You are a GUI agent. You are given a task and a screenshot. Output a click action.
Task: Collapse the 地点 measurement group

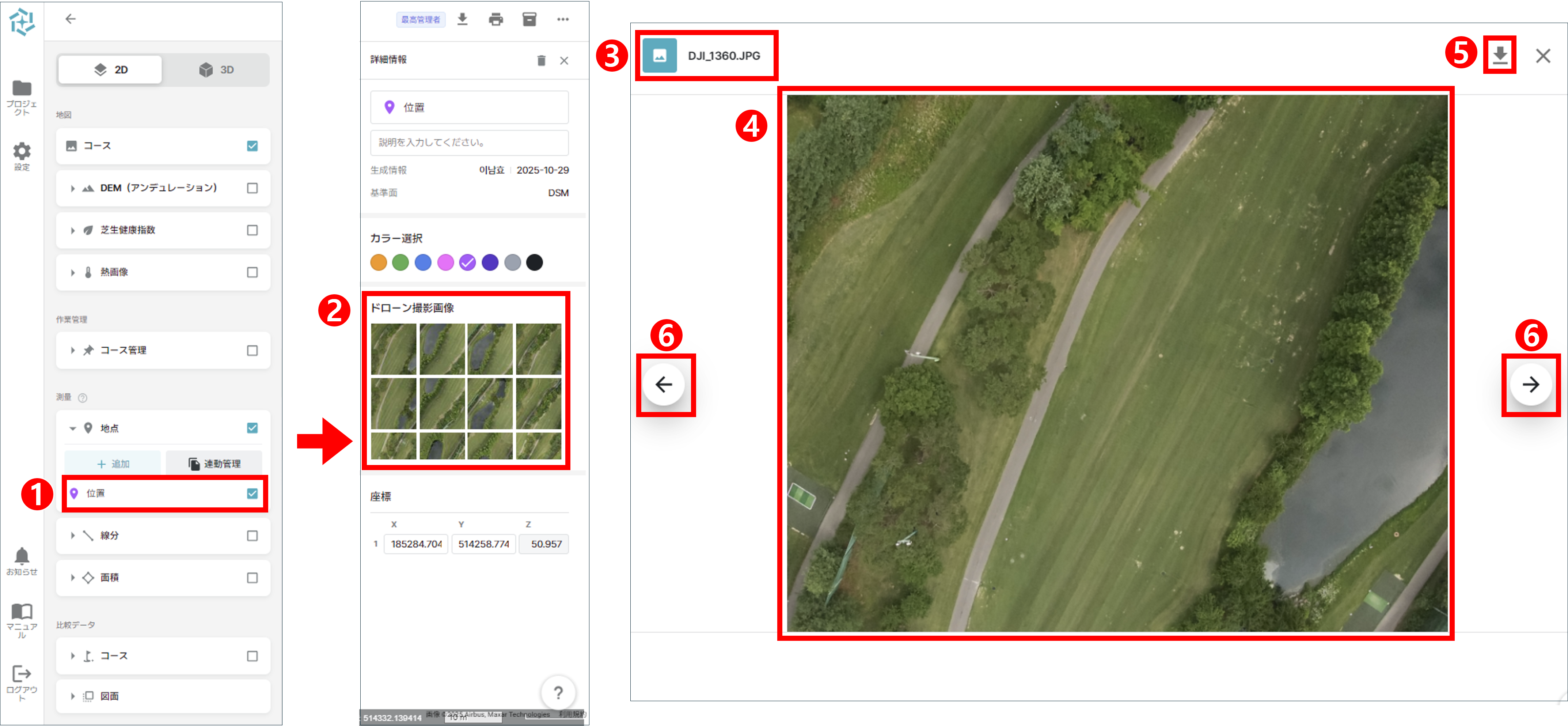click(72, 428)
